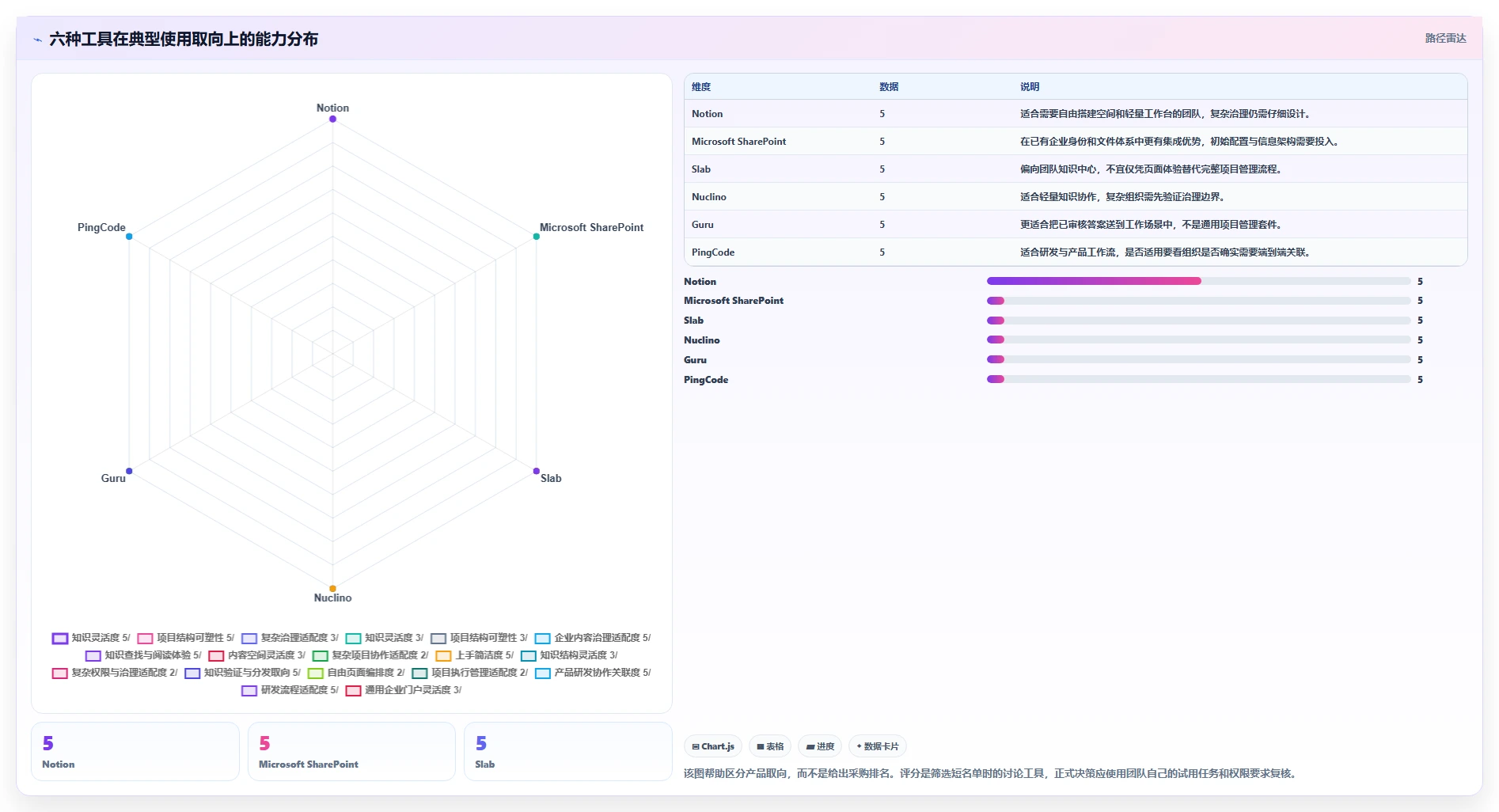1499x812 pixels.
Task: Click the orange Nuclino radar point
Action: click(x=332, y=588)
